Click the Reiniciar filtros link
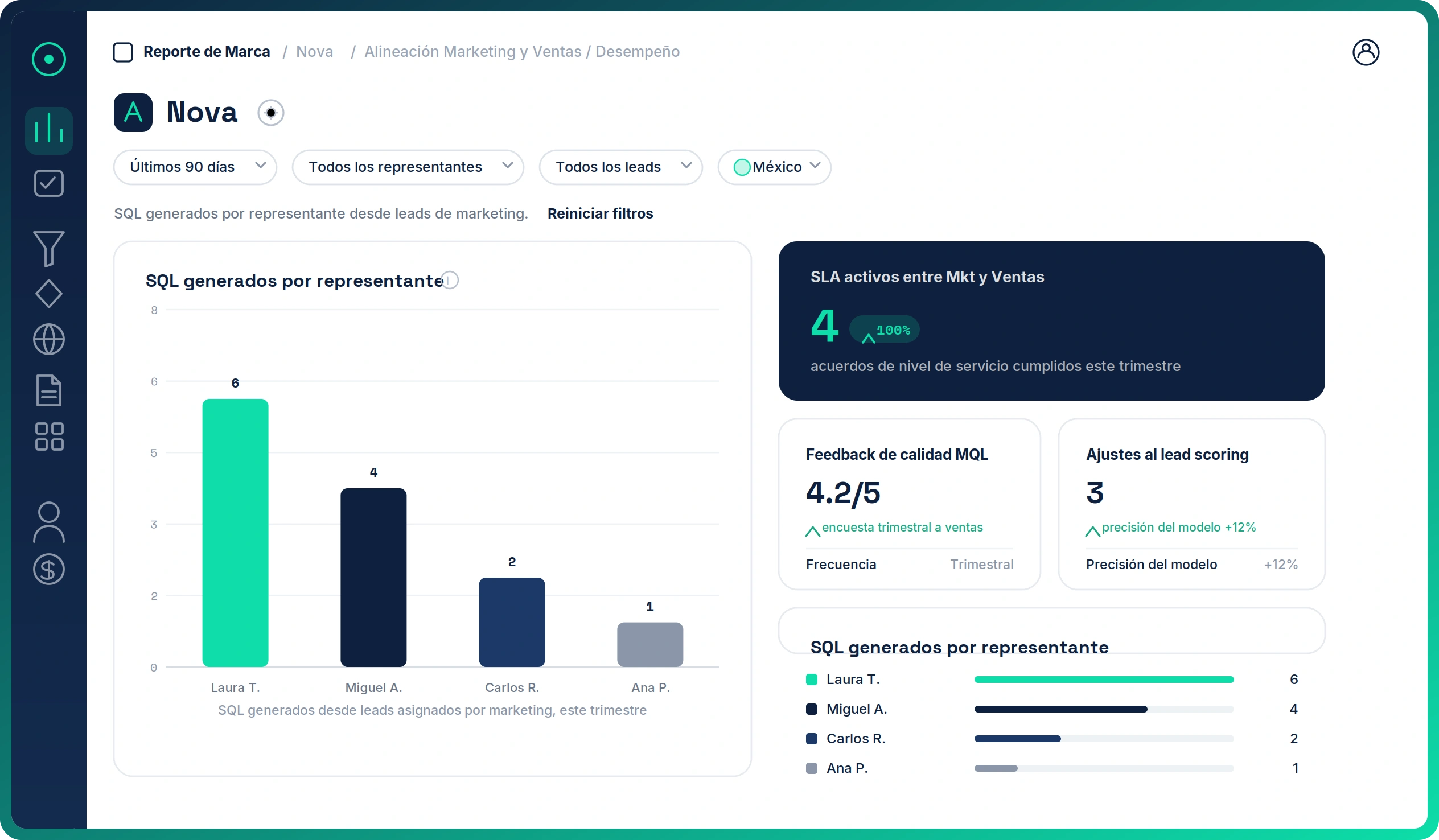Screen dimensions: 1439x840 tap(600, 213)
